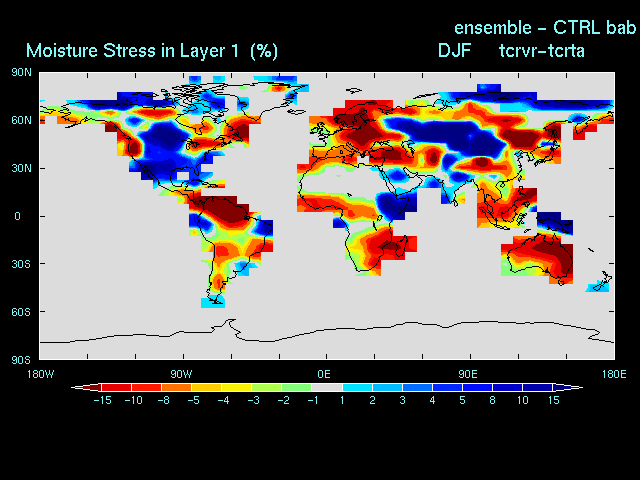Click the 'ensemble - CTRL bab' header text
The height and width of the screenshot is (480, 640).
[545, 26]
